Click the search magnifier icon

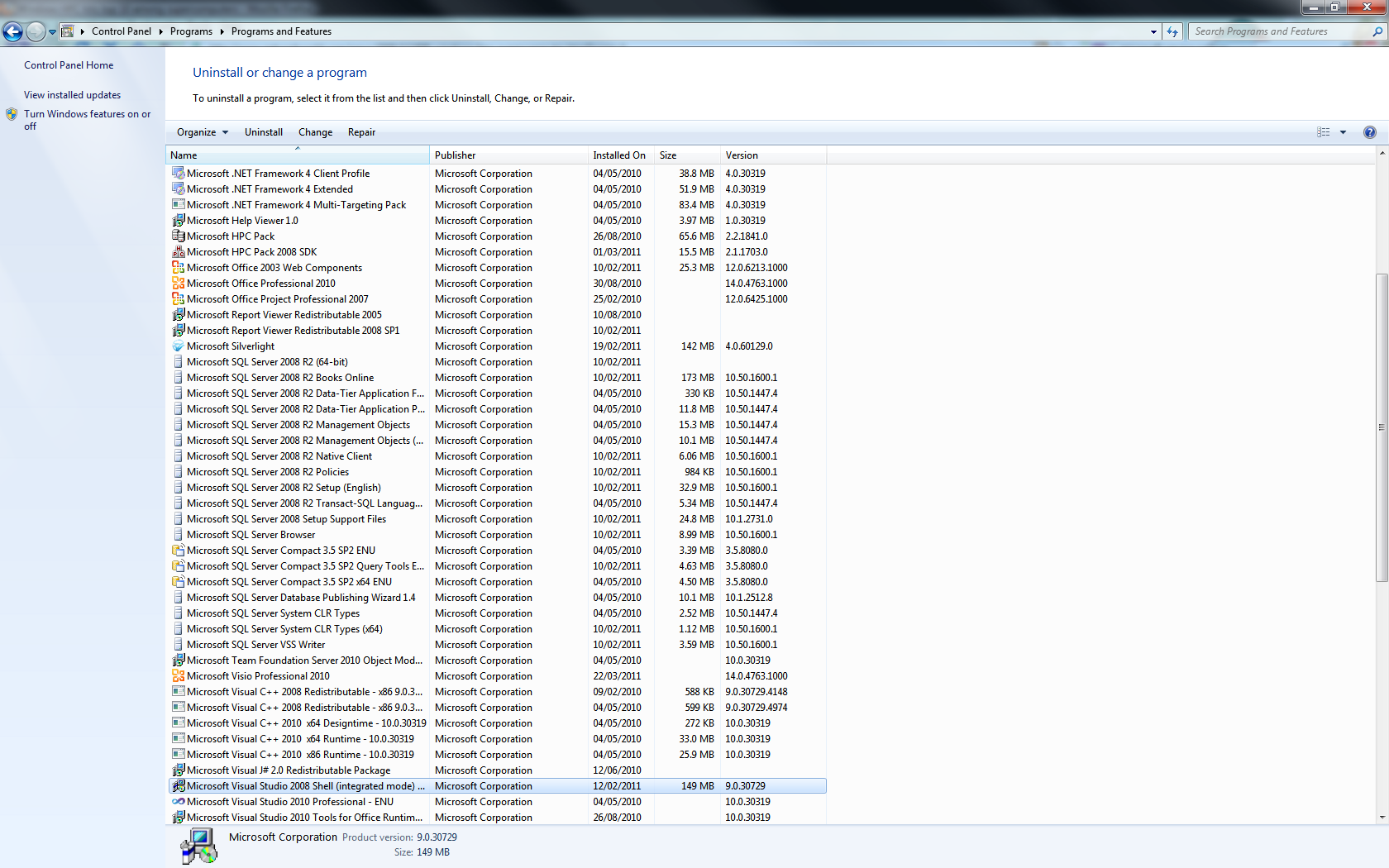1377,31
